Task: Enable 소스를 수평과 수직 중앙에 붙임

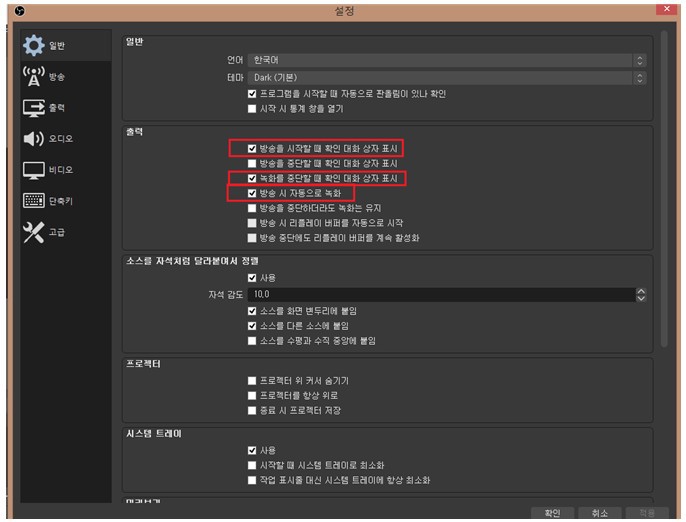Action: click(252, 341)
